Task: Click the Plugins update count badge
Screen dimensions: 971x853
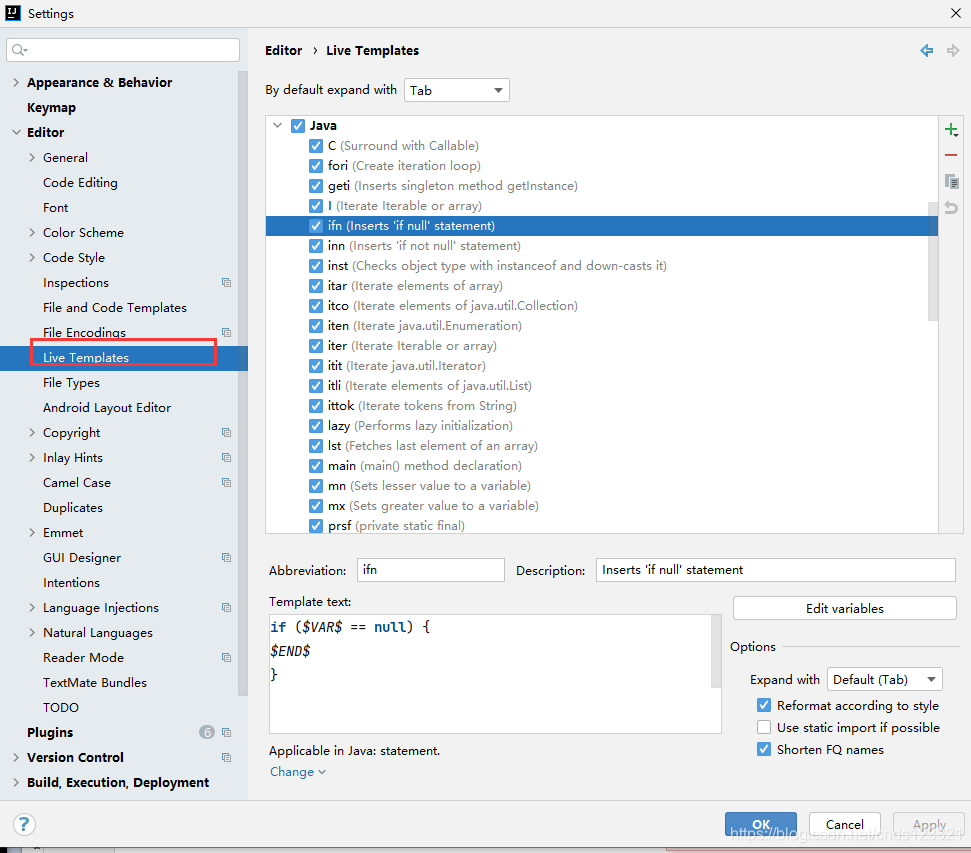Action: point(207,733)
